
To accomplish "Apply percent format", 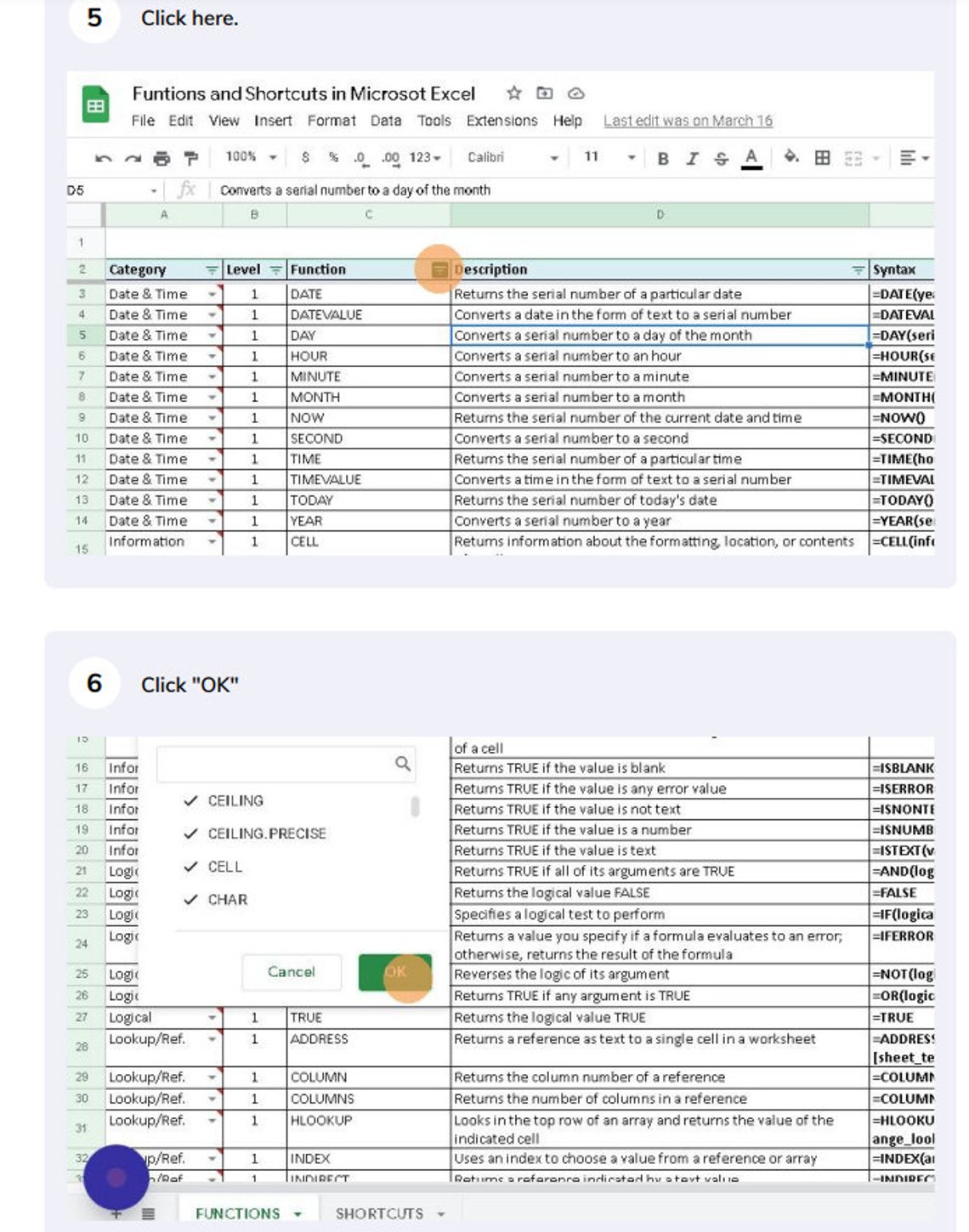I will tap(335, 157).
